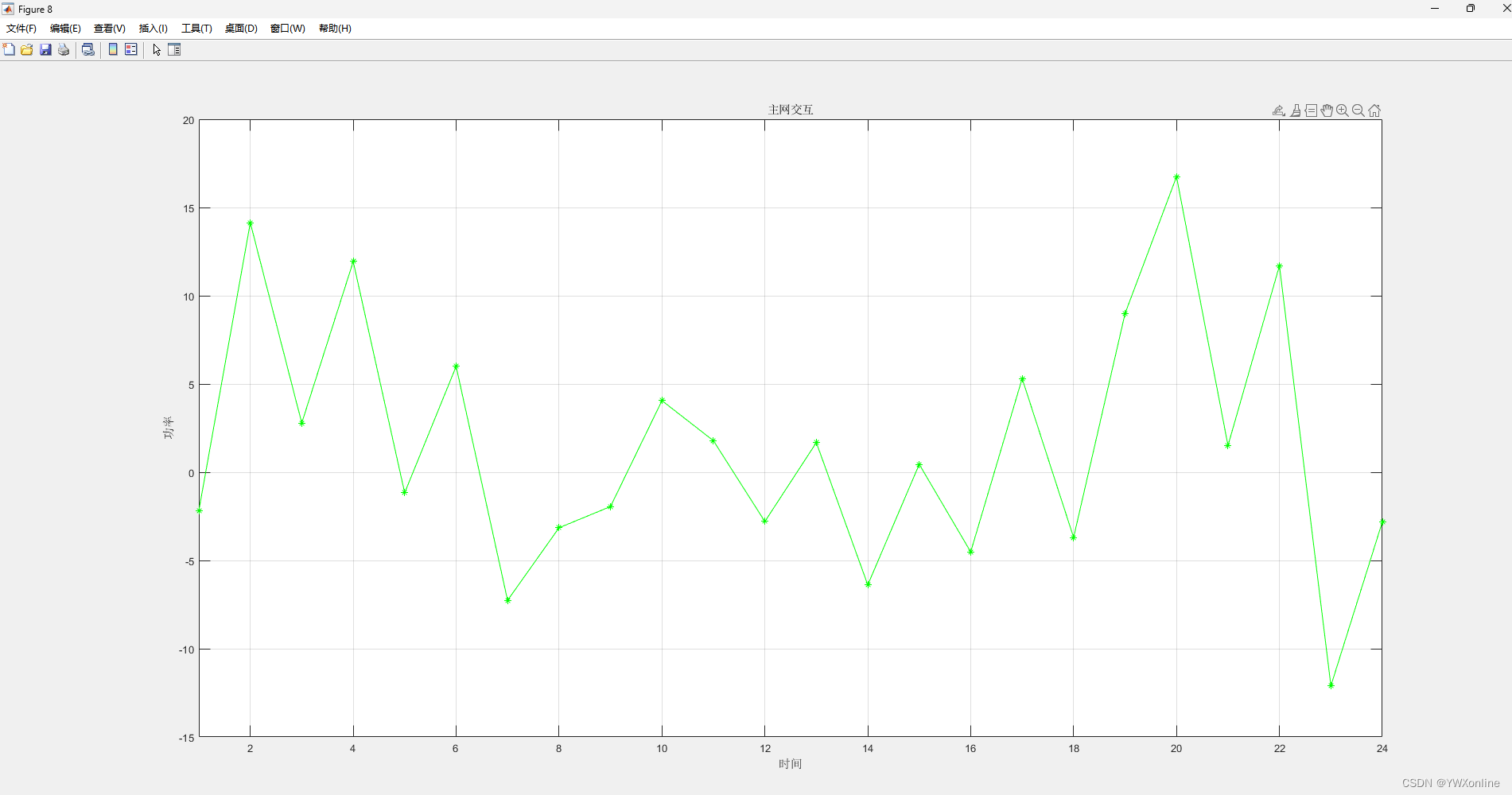
Task: Click the link plot toolbar icon
Action: tap(88, 49)
